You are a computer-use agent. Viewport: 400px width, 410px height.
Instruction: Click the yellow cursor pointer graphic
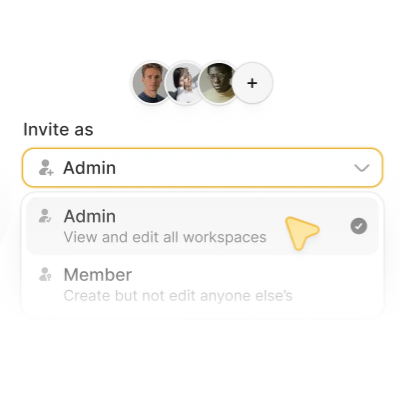coord(302,233)
